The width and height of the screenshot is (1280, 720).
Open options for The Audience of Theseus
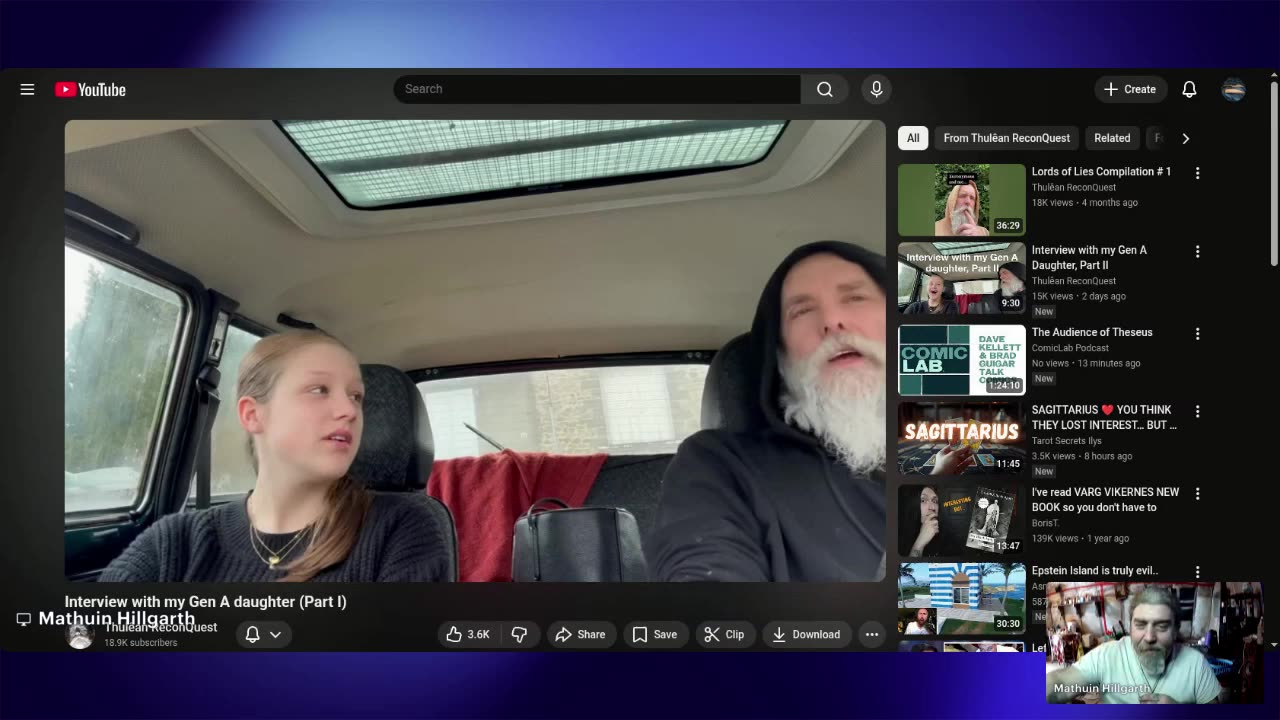(1197, 334)
